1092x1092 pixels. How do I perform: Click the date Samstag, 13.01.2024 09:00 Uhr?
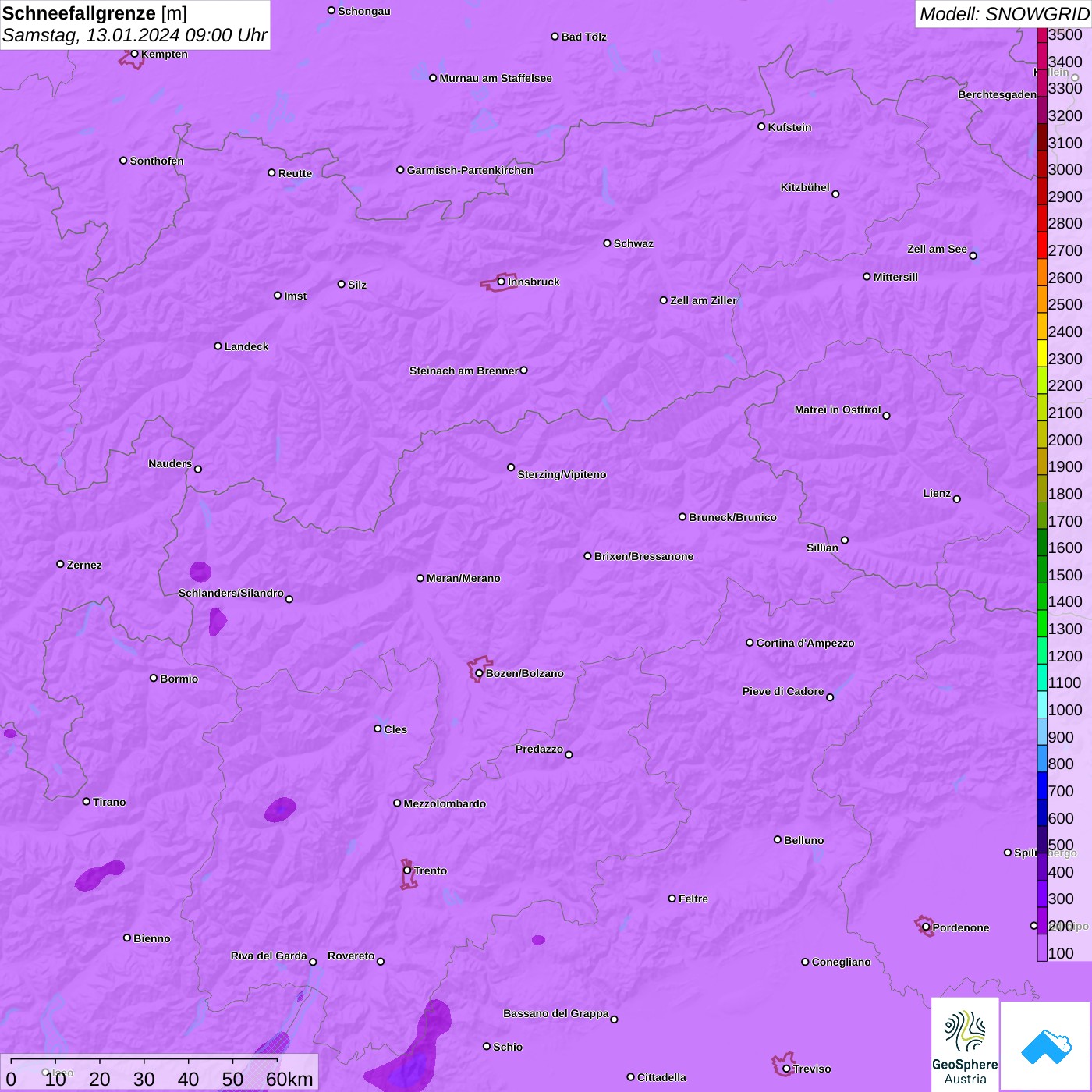[135, 35]
